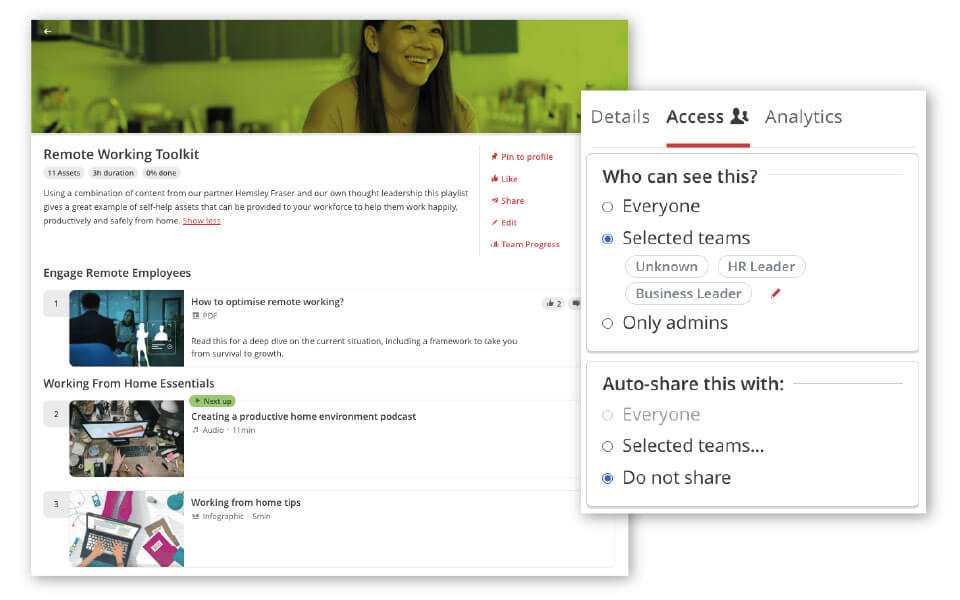Open the home environment podcast thumbnail

[x=127, y=438]
